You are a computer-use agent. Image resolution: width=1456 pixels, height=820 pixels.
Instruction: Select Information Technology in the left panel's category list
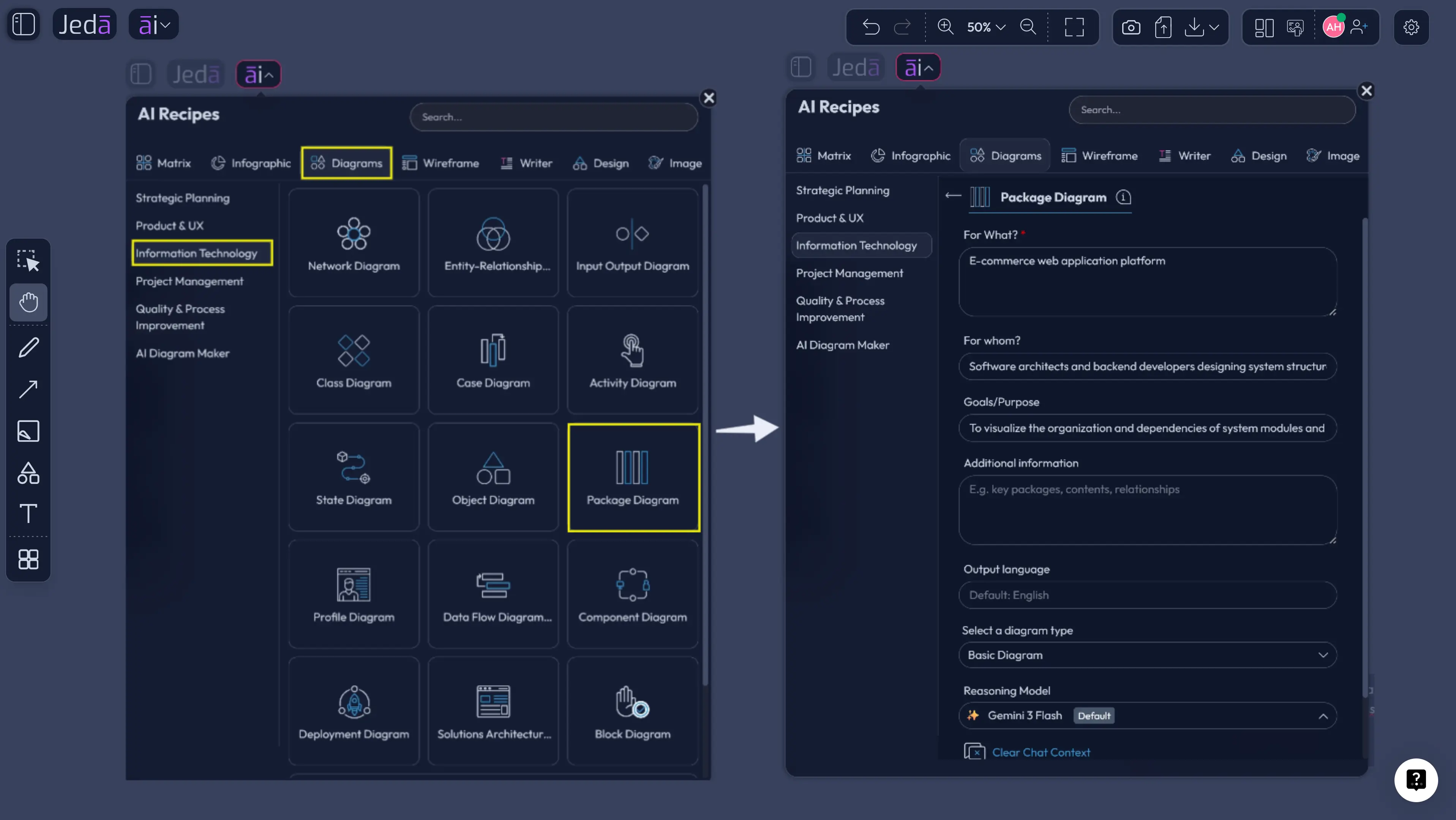point(202,253)
